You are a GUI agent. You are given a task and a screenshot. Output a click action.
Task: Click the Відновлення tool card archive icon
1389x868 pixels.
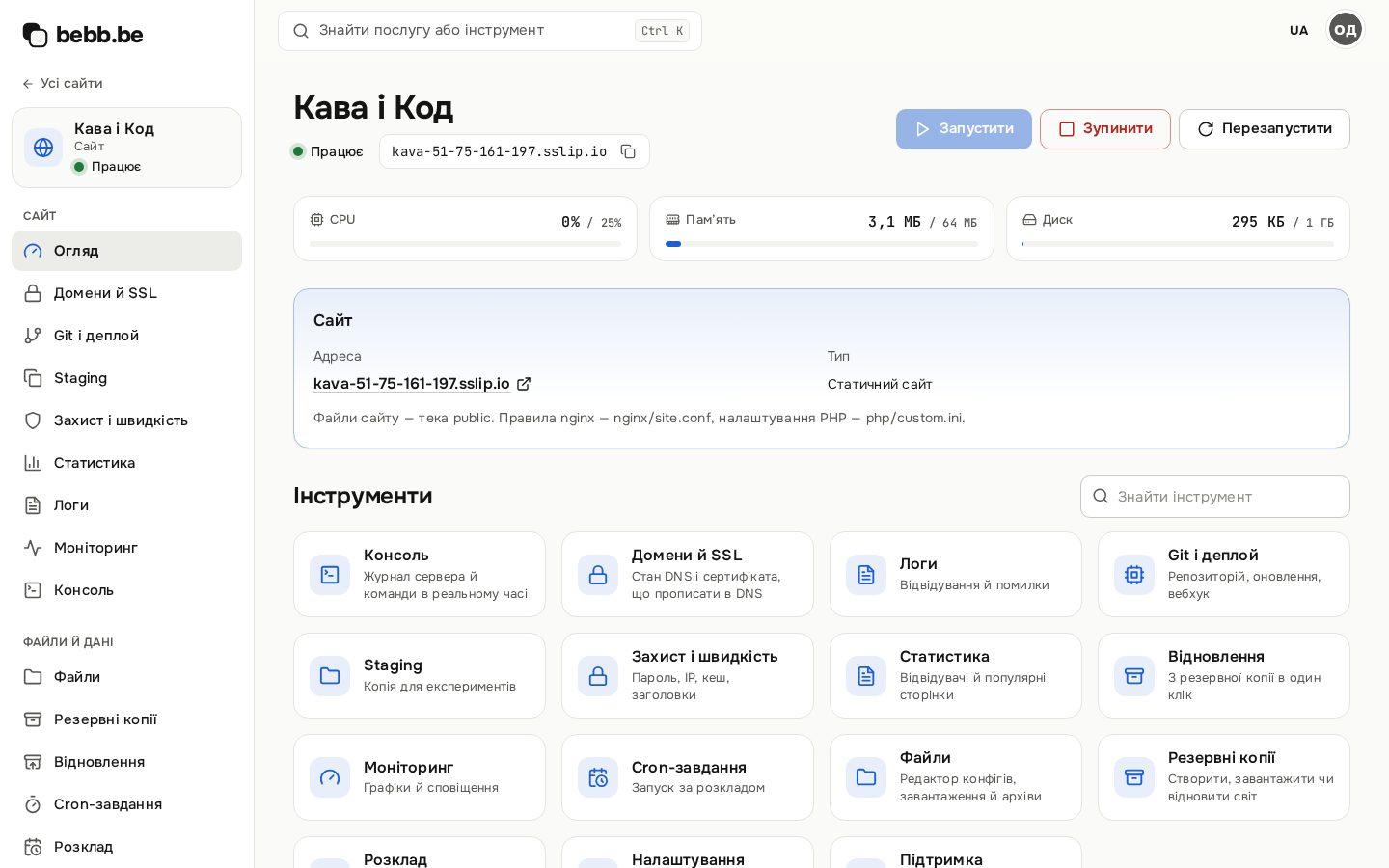(1134, 676)
